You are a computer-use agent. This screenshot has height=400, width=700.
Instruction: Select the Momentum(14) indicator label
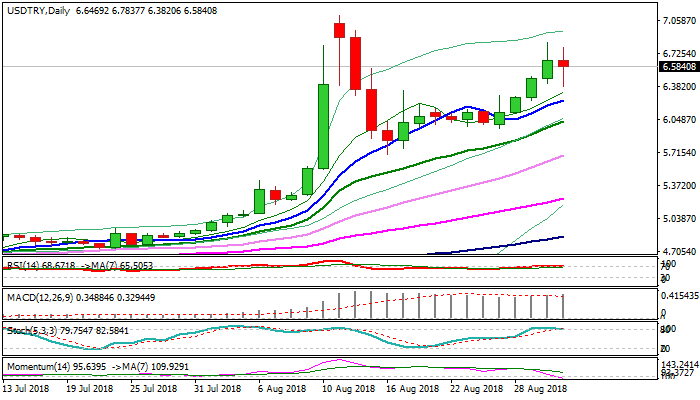click(32, 365)
